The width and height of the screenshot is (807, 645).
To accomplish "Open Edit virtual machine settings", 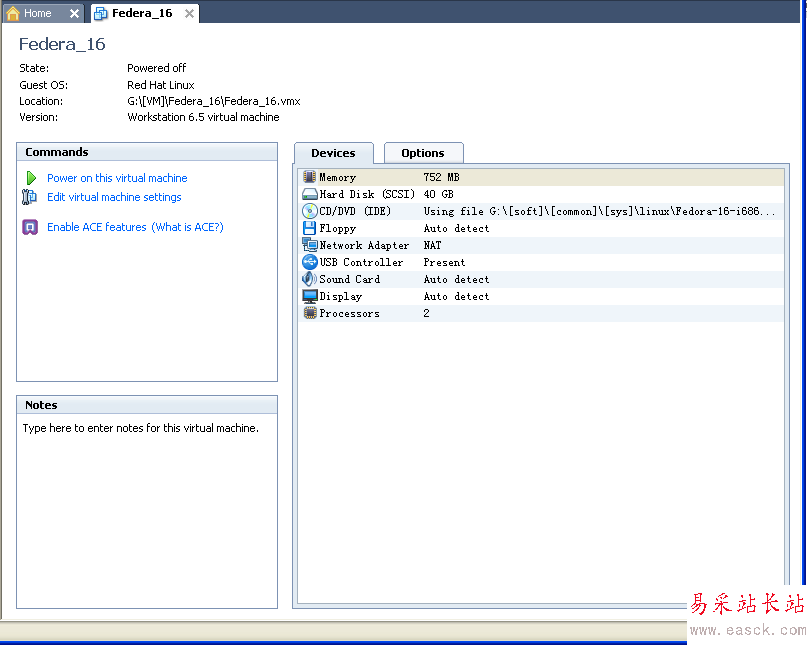I will click(x=114, y=197).
